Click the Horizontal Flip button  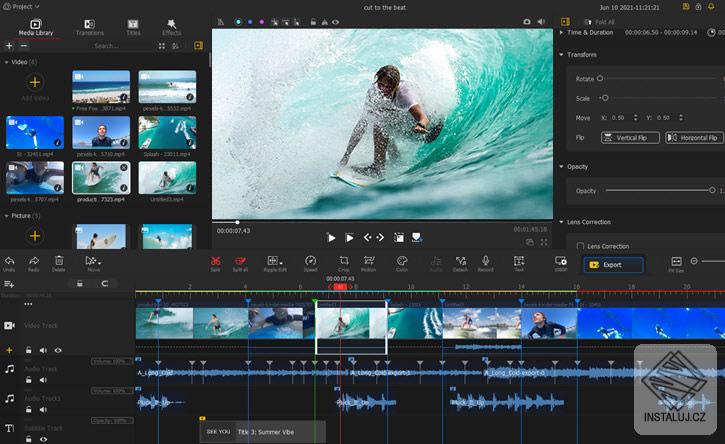[x=694, y=138]
